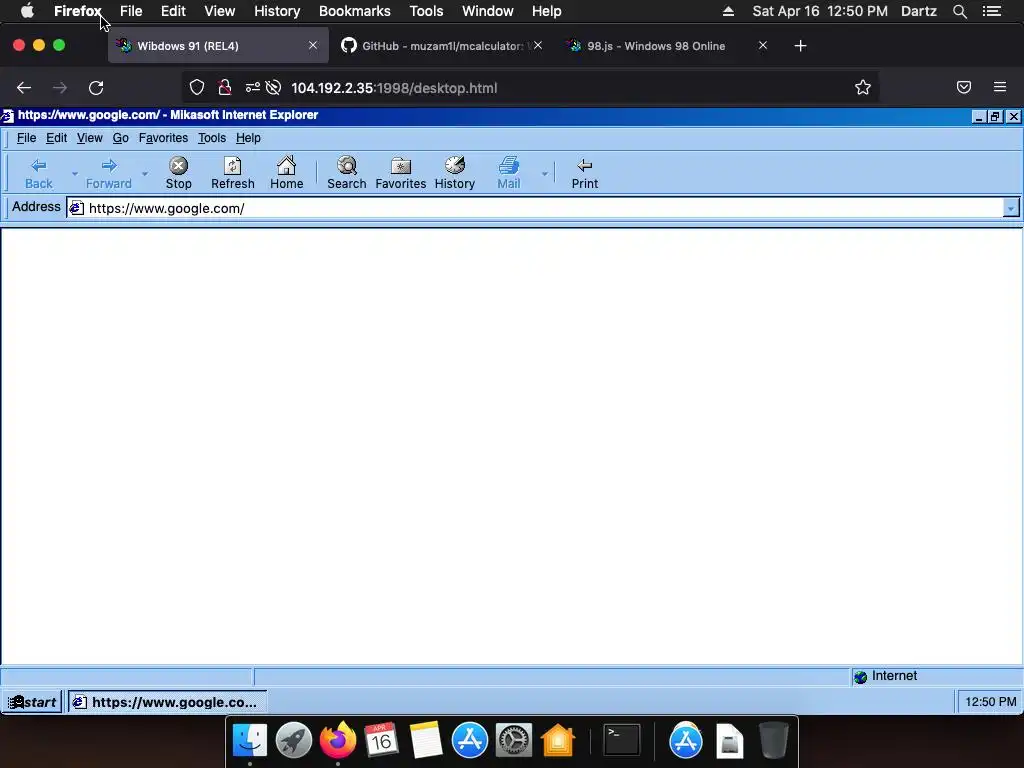The image size is (1024, 768).
Task: Open the Internet Explorer Favorites menu
Action: (x=163, y=138)
